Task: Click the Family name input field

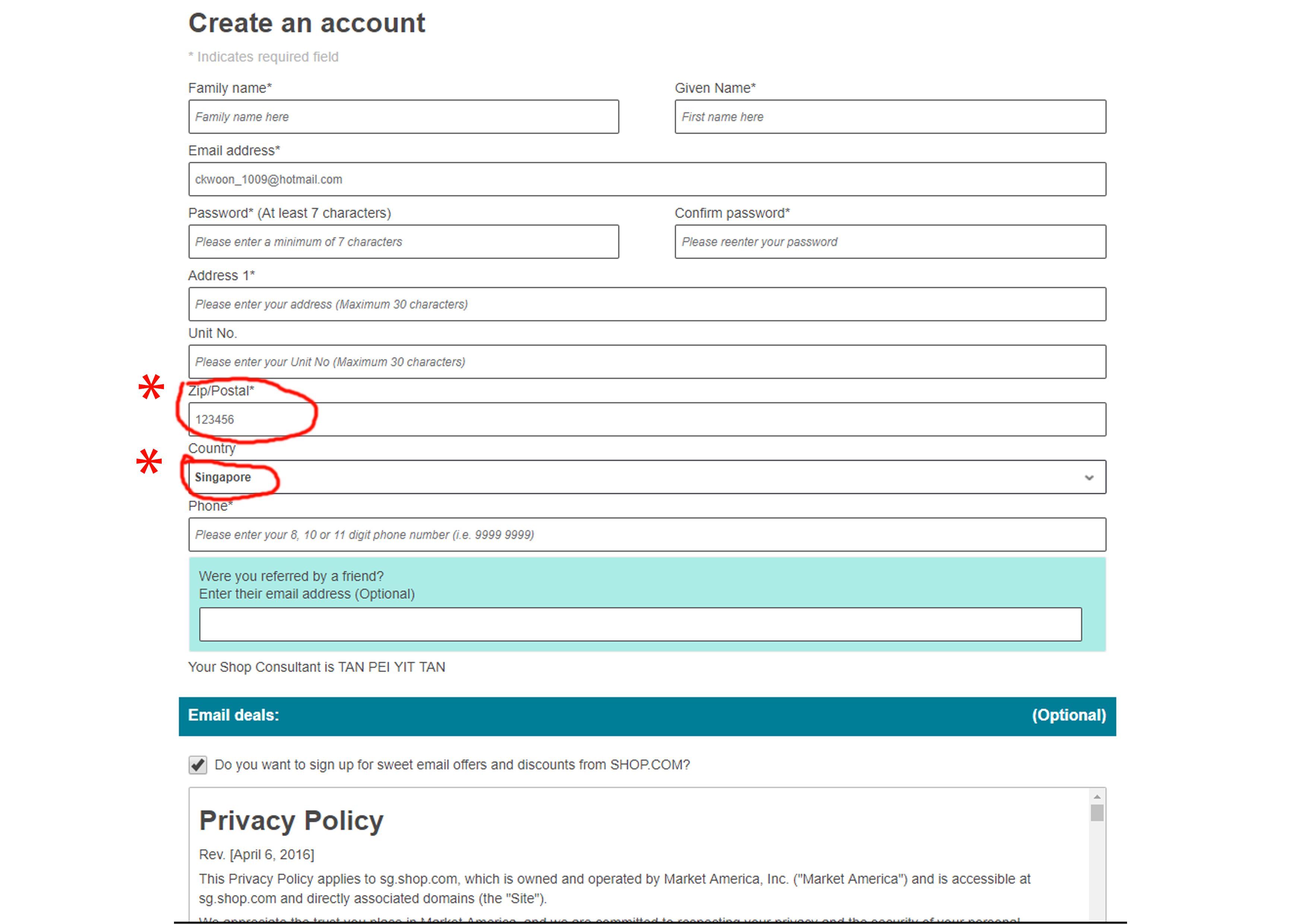Action: (403, 117)
